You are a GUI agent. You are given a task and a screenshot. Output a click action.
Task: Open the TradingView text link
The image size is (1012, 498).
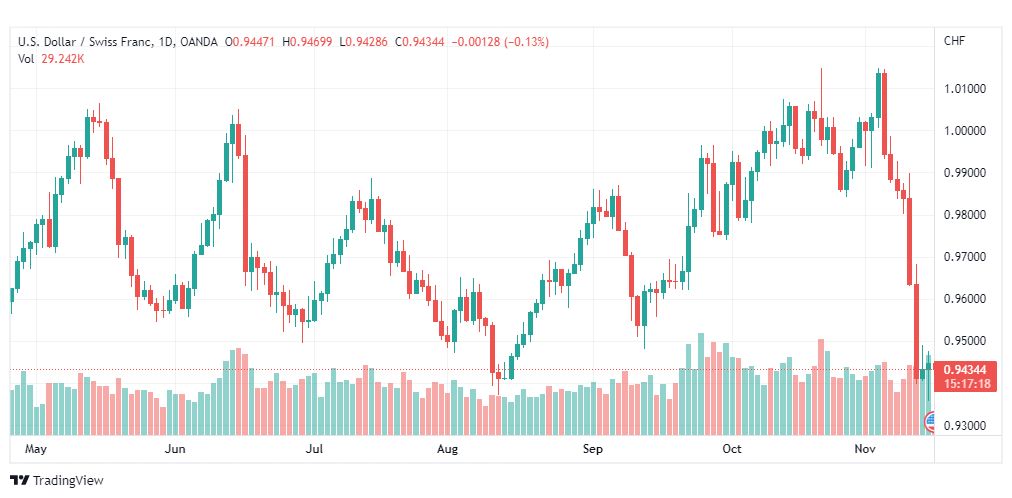[68, 481]
